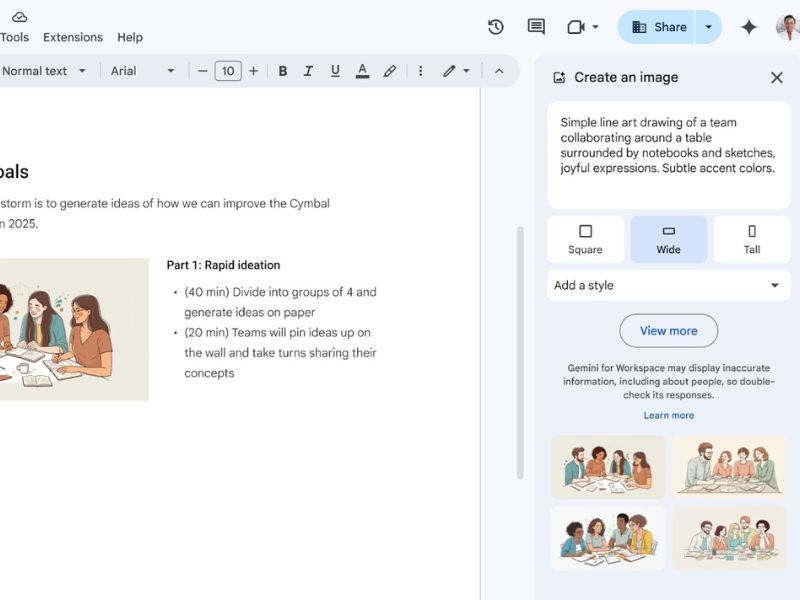The image size is (800, 600).
Task: Select the Square aspect ratio
Action: point(586,239)
